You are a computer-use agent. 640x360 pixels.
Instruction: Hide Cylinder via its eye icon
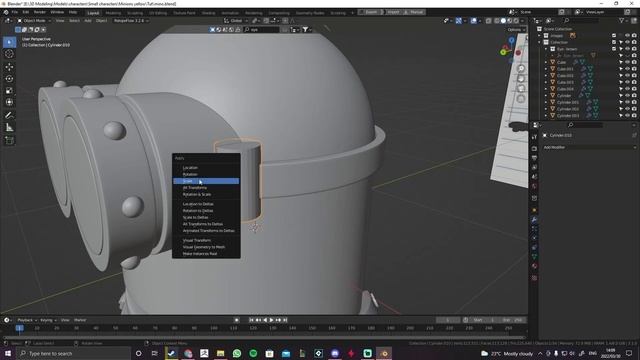tap(627, 96)
